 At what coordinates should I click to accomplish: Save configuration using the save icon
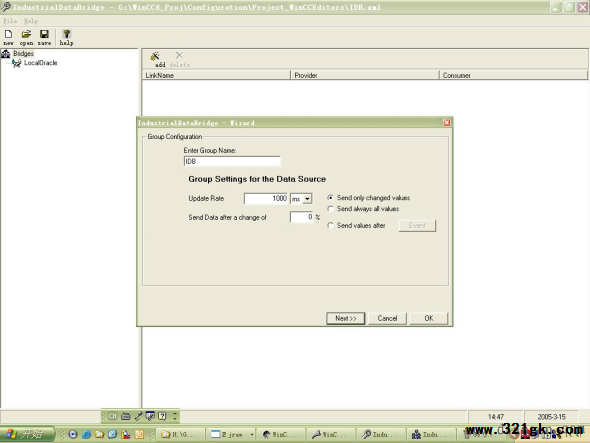(44, 38)
